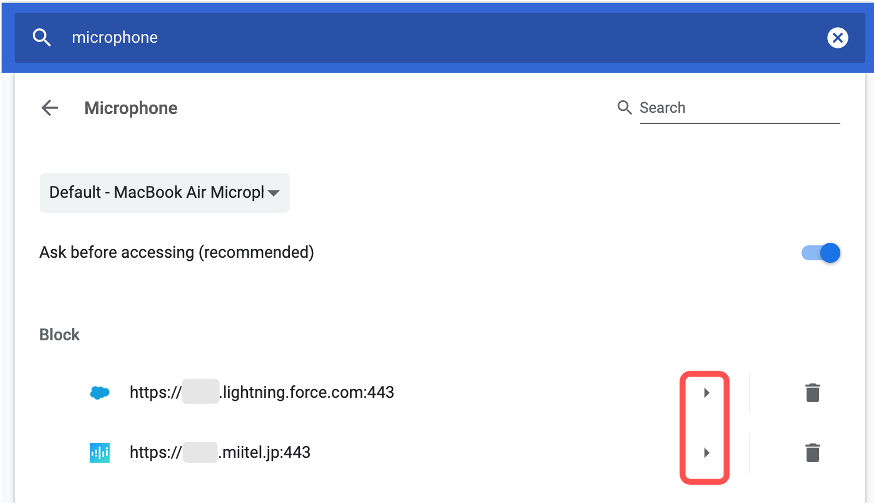
Task: Click the Search field in the Microphone header
Action: click(738, 108)
